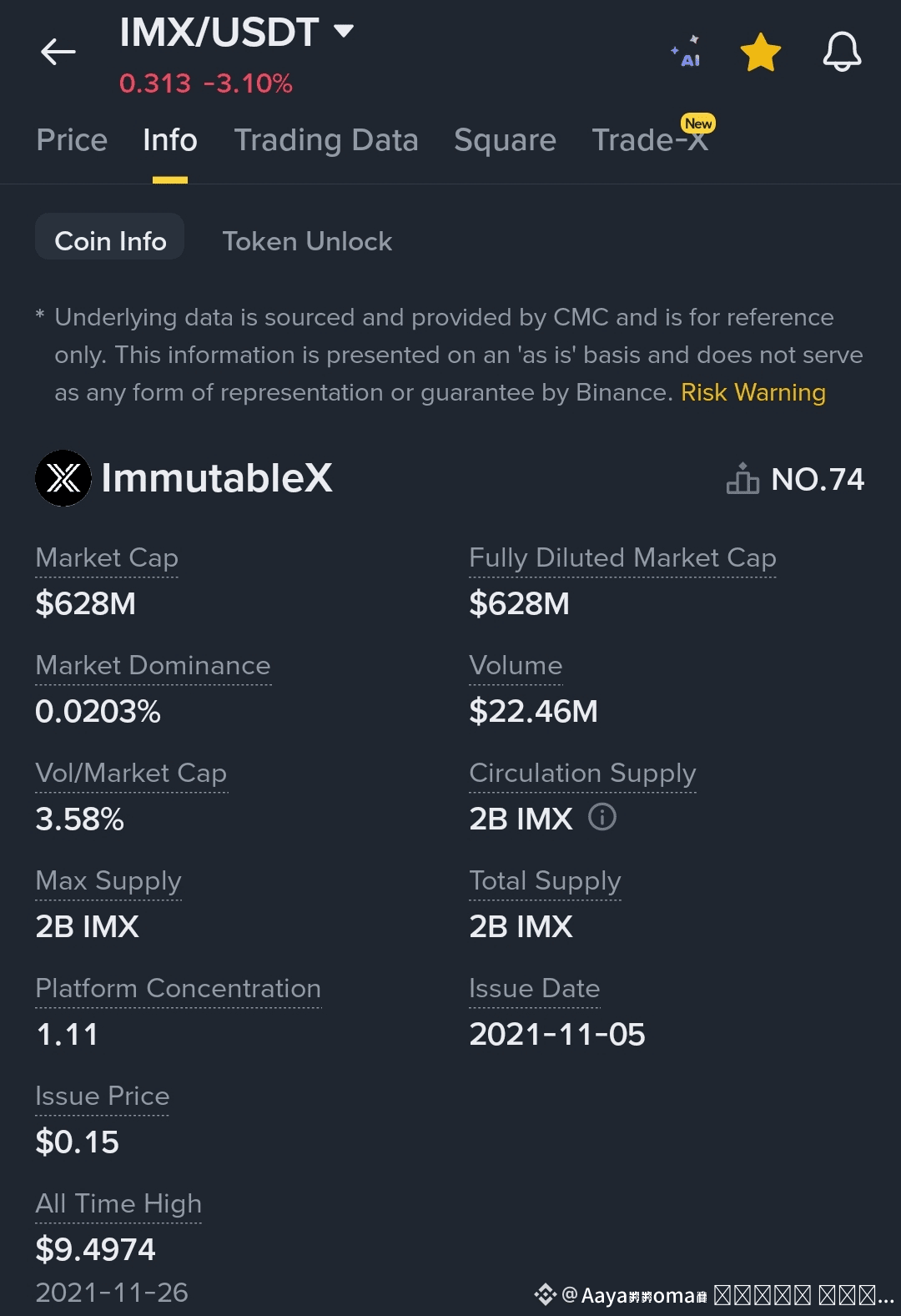The width and height of the screenshot is (901, 1316).
Task: Tap the All Time High label
Action: [x=118, y=1203]
